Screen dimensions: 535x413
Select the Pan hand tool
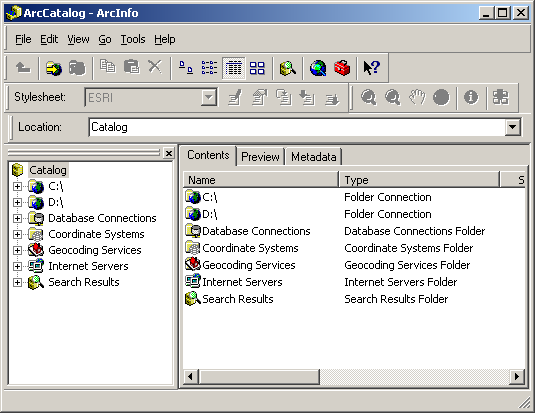(x=417, y=97)
